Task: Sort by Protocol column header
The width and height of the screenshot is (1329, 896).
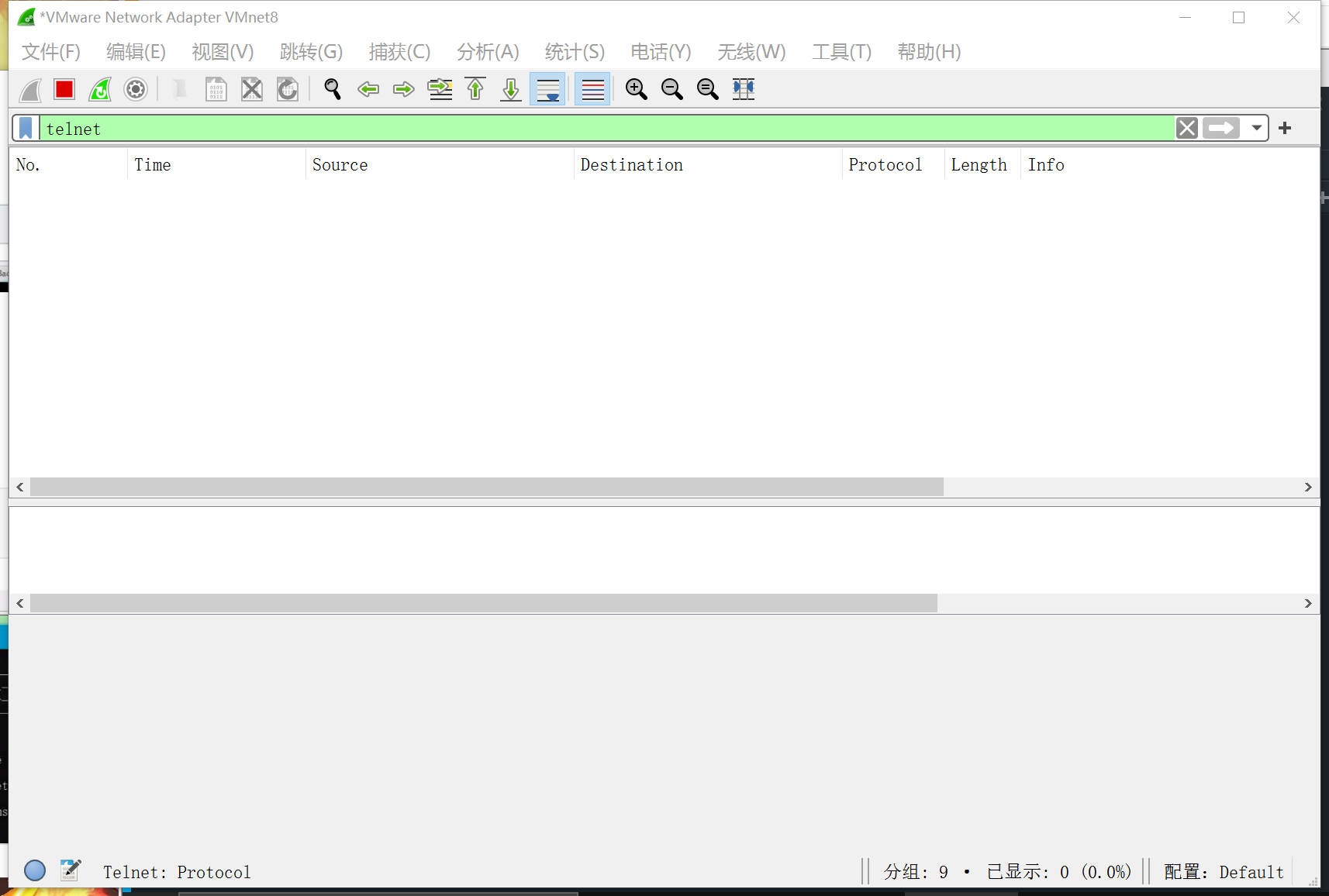Action: pyautogui.click(x=893, y=164)
